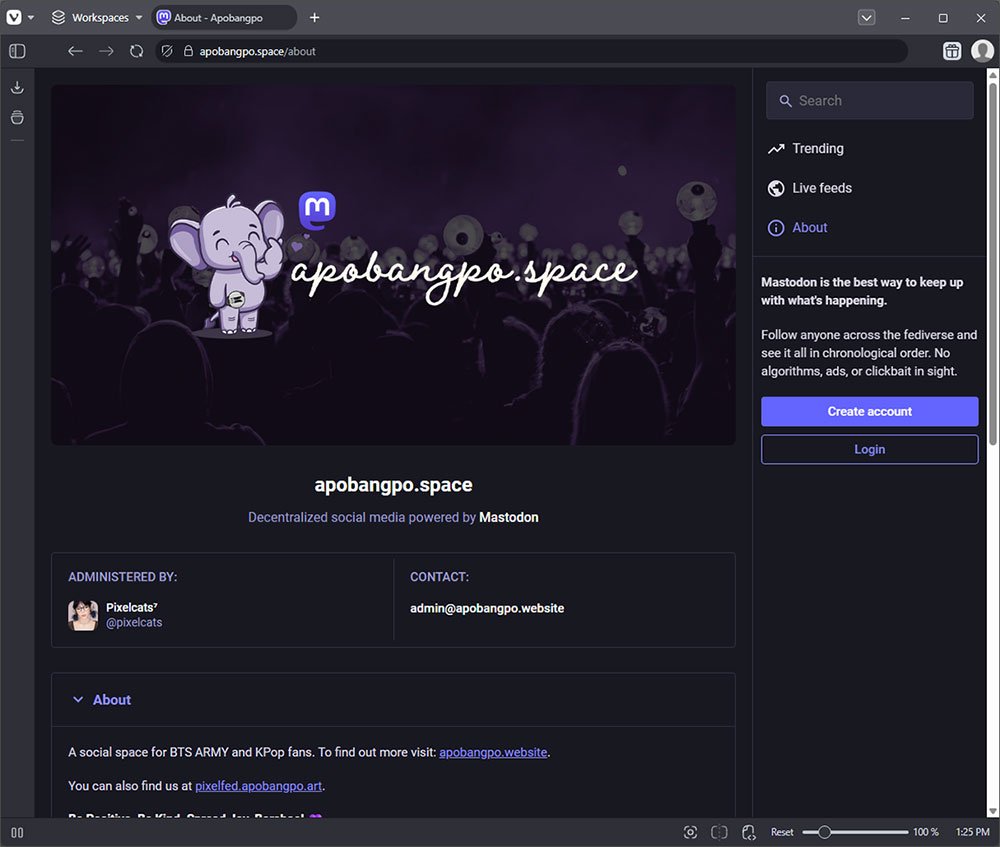The image size is (1000, 847).
Task: Click the Vivaldi menu button
Action: pyautogui.click(x=14, y=17)
